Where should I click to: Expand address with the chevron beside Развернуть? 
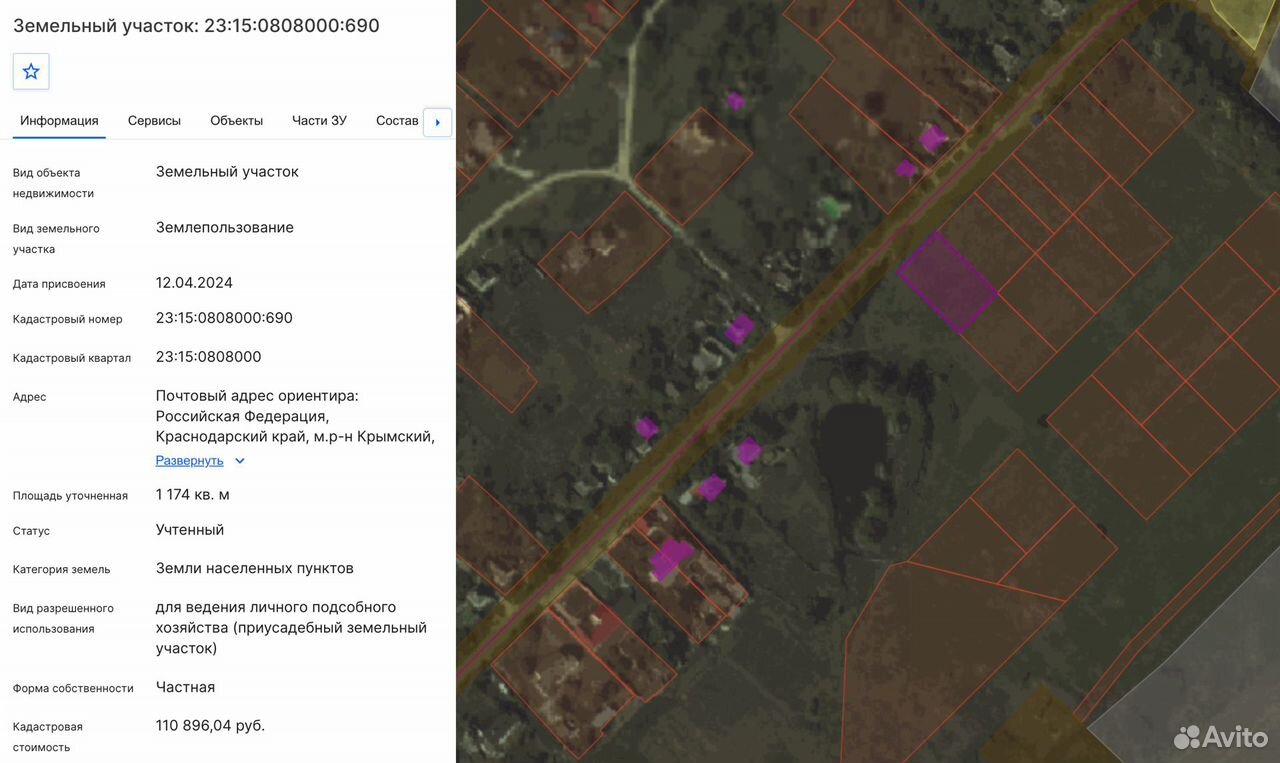(x=240, y=461)
